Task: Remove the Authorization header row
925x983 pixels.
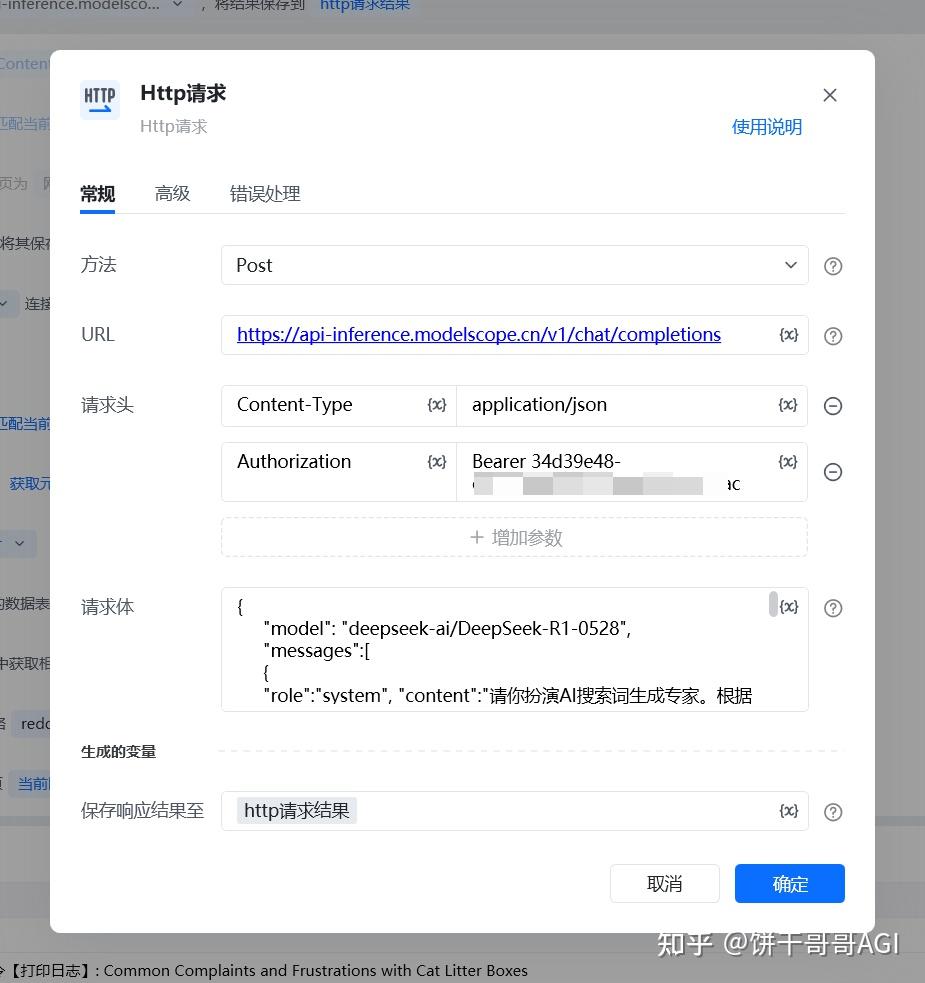Action: pyautogui.click(x=833, y=472)
